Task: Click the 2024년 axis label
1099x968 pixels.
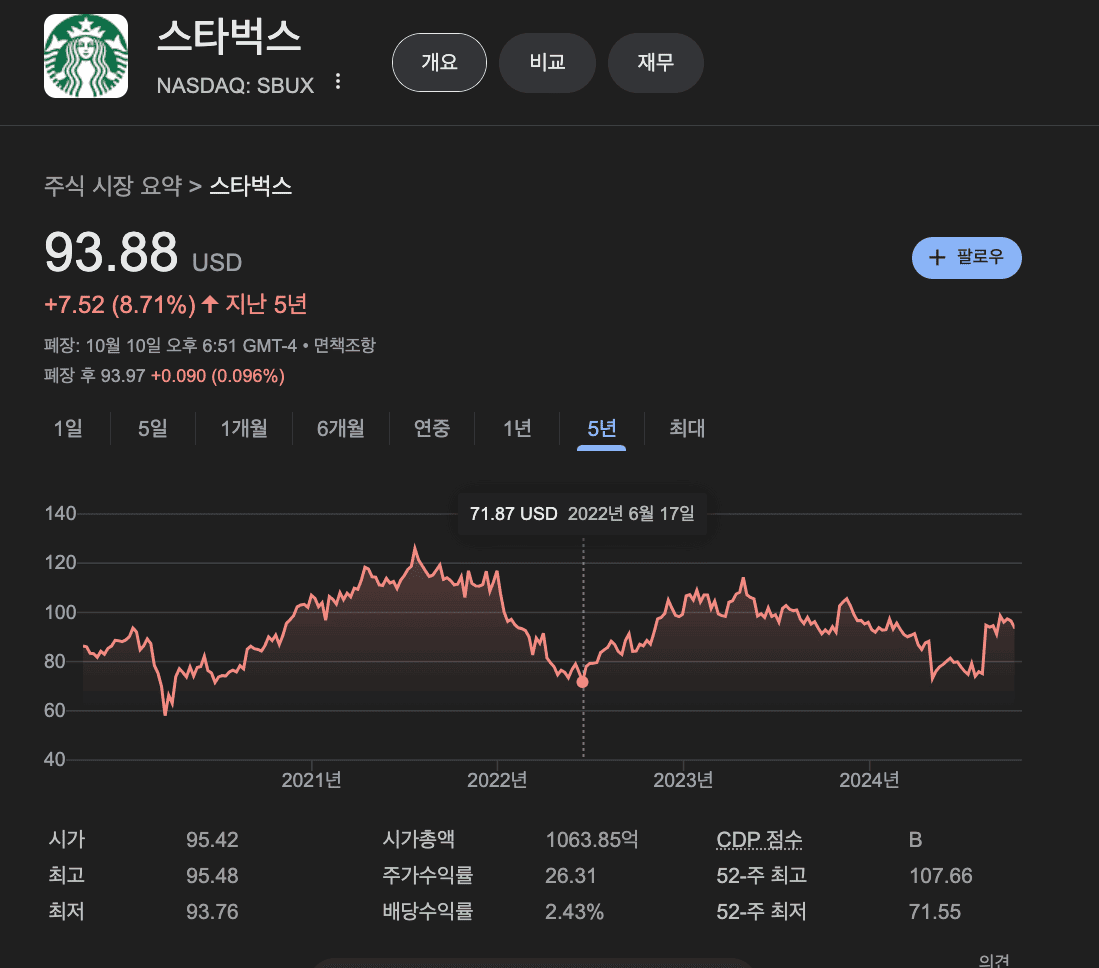Action: (869, 780)
